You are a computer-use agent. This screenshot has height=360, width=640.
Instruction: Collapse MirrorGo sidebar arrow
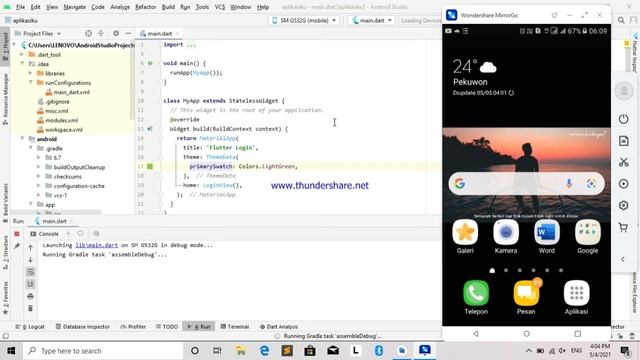pyautogui.click(x=623, y=259)
